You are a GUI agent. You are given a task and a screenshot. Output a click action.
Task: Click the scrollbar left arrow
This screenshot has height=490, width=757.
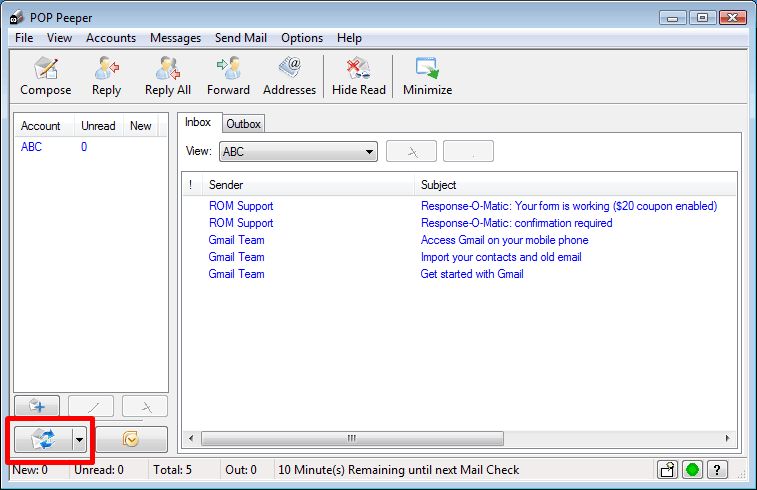click(x=191, y=438)
